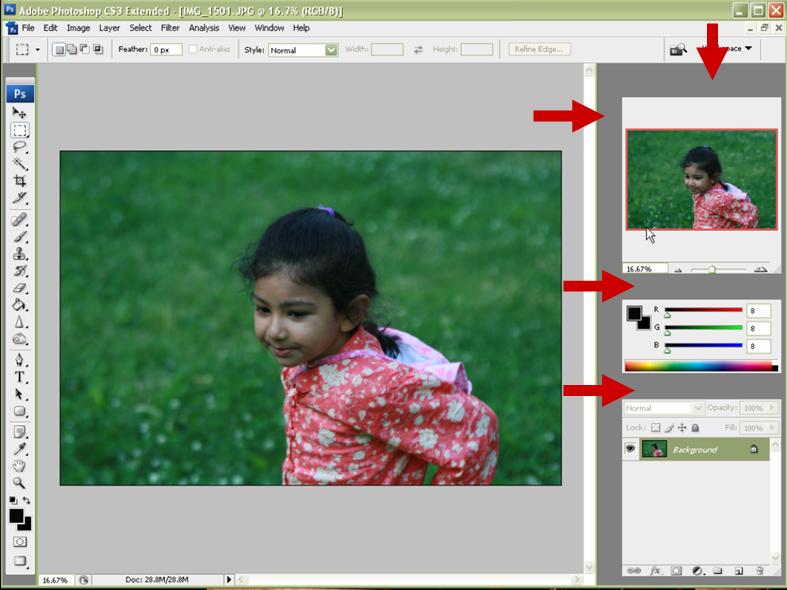Select the Move tool
The width and height of the screenshot is (787, 590).
pos(20,113)
